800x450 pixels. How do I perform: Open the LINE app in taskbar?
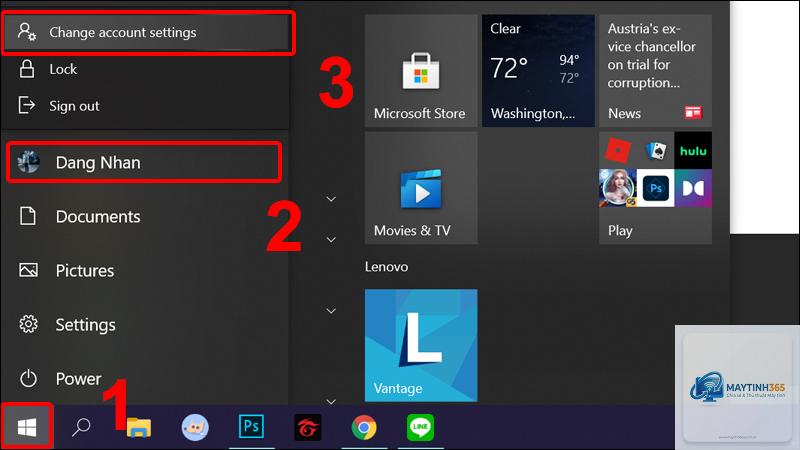[x=420, y=427]
